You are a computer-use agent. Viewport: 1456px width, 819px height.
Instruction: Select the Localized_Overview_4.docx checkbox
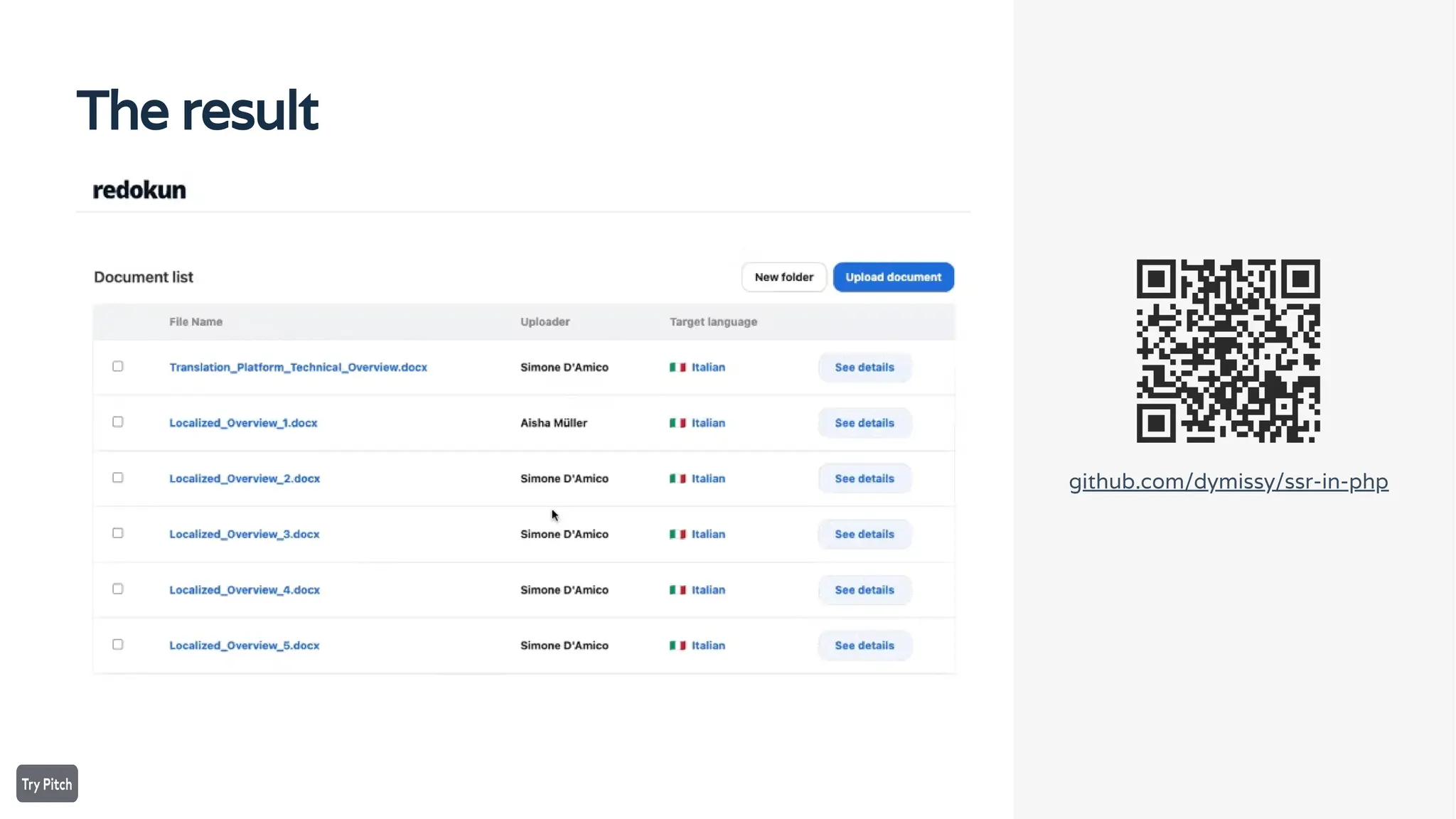(x=118, y=589)
